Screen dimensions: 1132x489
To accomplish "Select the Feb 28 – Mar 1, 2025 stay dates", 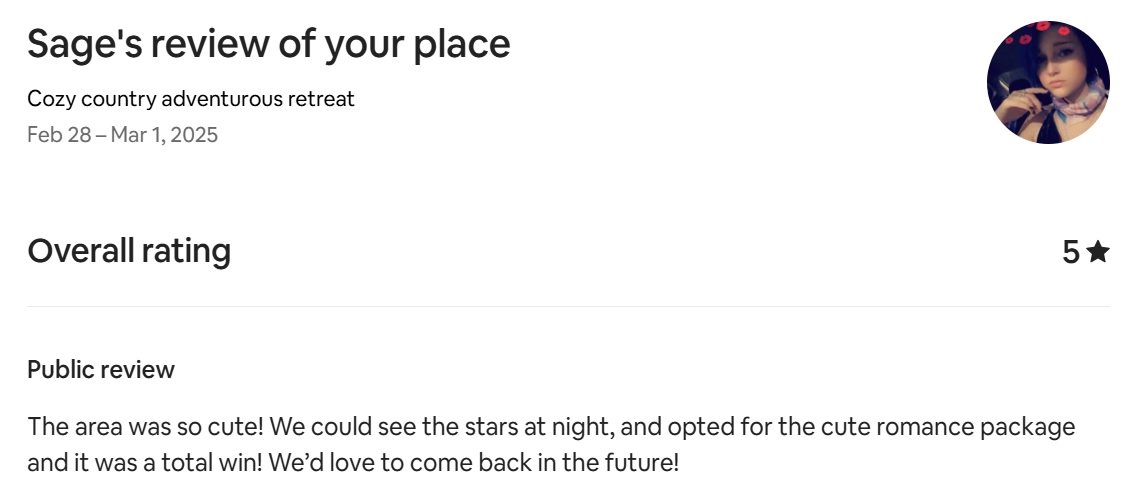I will [123, 134].
